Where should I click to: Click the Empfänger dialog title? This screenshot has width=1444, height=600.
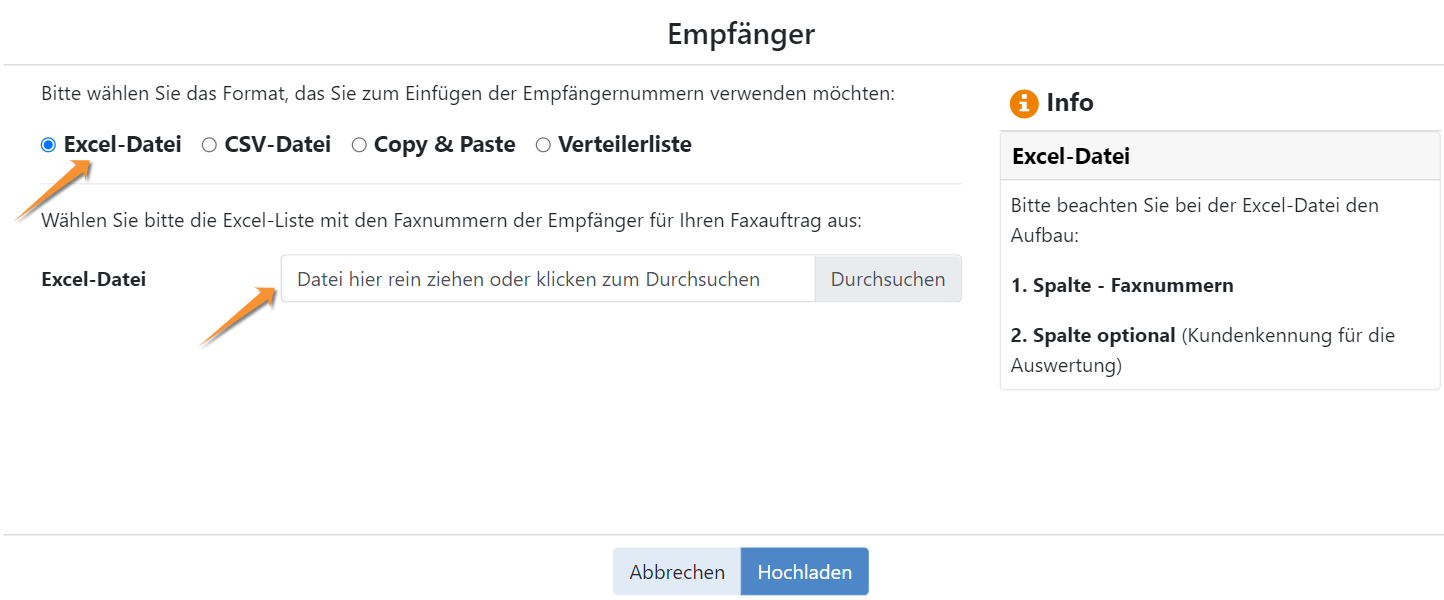point(741,34)
